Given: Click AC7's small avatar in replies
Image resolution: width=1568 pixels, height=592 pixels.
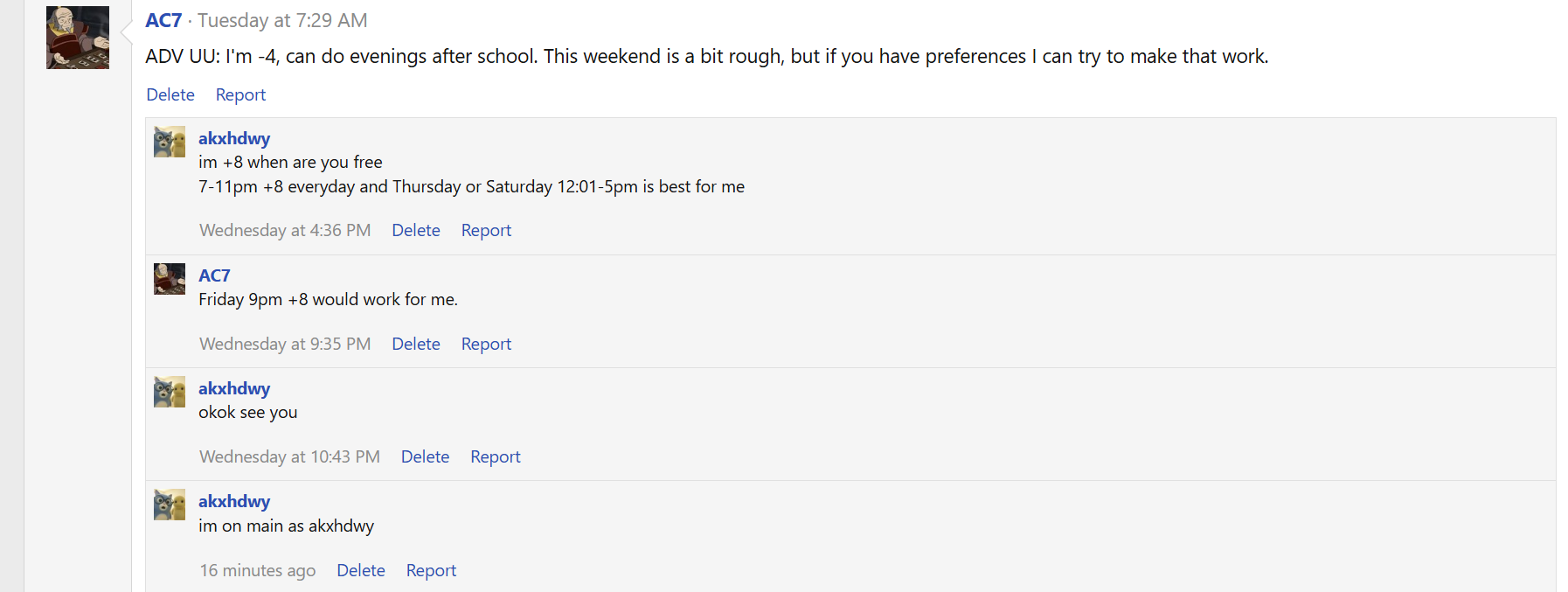Looking at the screenshot, I should pyautogui.click(x=170, y=279).
